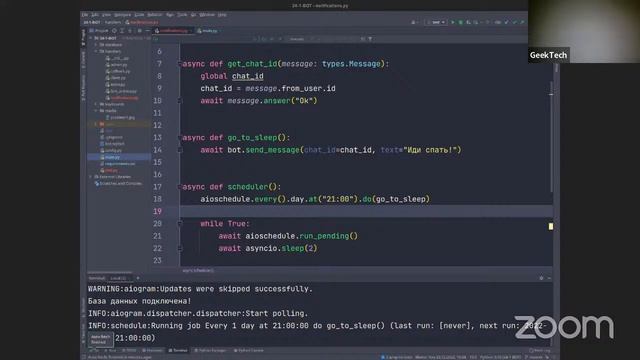Image resolution: width=640 pixels, height=360 pixels.
Task: Open the File menu
Action: pos(85,15)
